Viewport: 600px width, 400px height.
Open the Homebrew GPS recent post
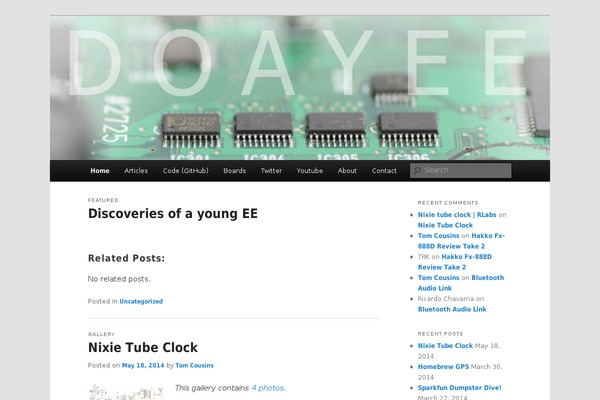[443, 367]
